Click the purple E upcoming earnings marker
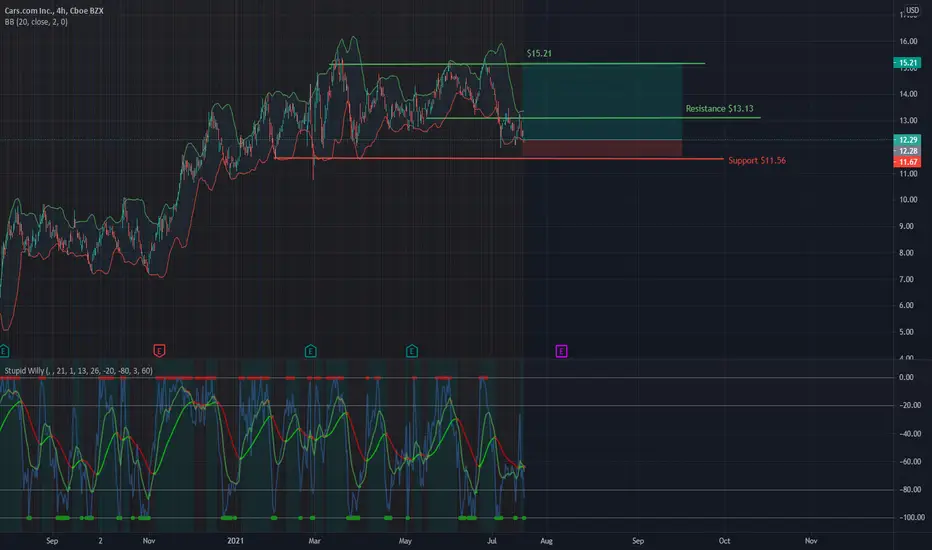This screenshot has height=550, width=932. tap(561, 351)
